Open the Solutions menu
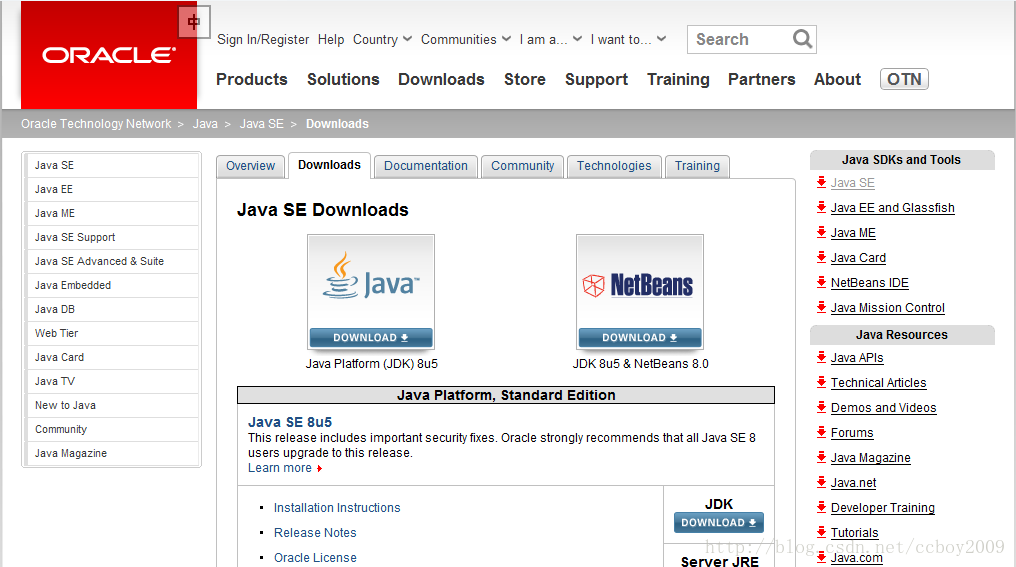 tap(343, 79)
